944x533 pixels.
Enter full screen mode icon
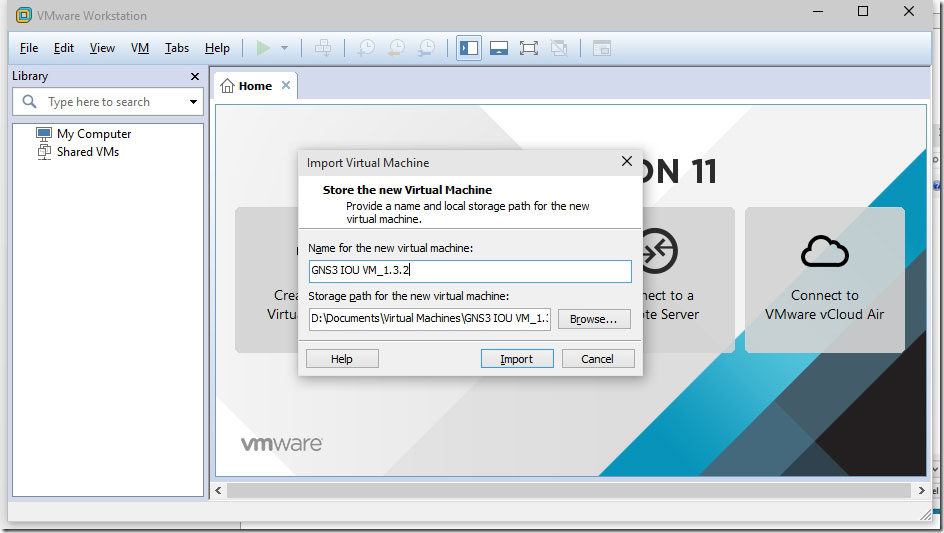[x=529, y=48]
